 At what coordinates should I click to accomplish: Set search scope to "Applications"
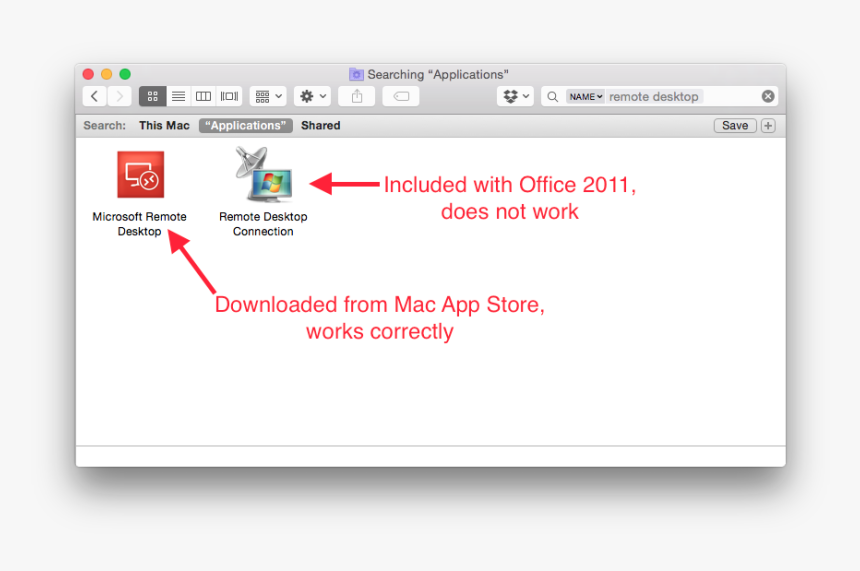[246, 126]
